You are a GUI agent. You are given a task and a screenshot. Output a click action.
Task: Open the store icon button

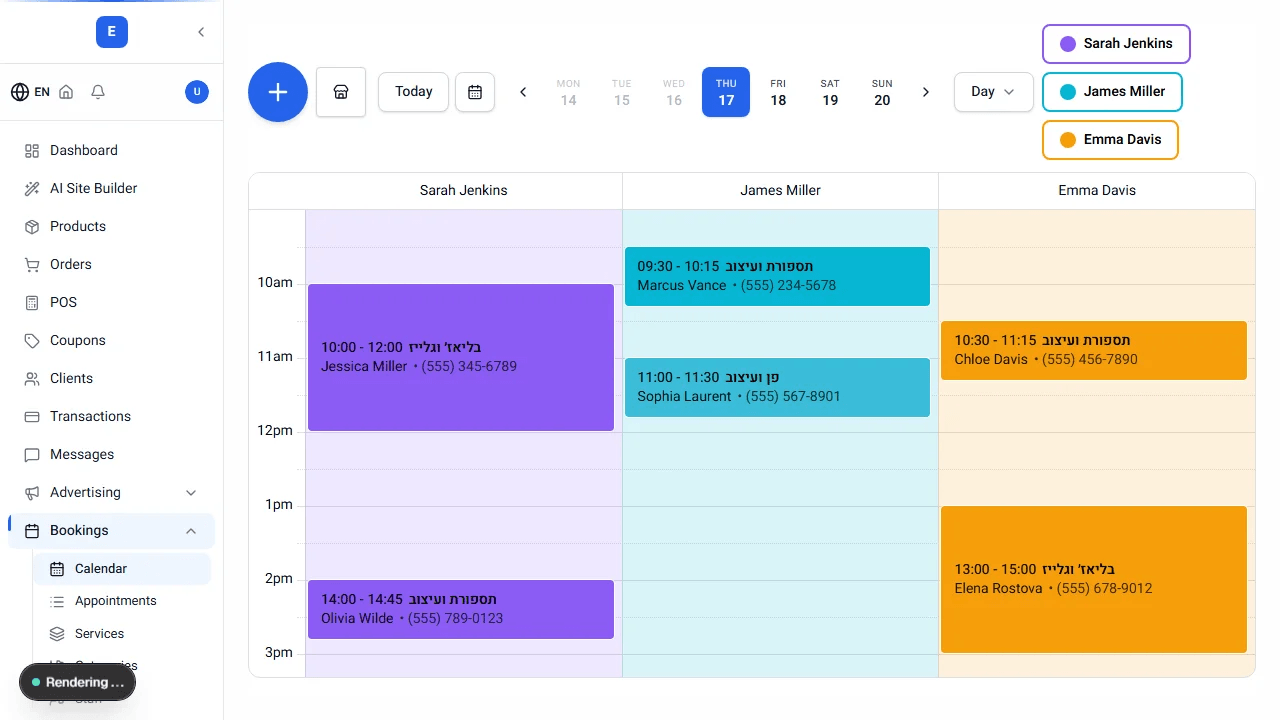tap(341, 92)
